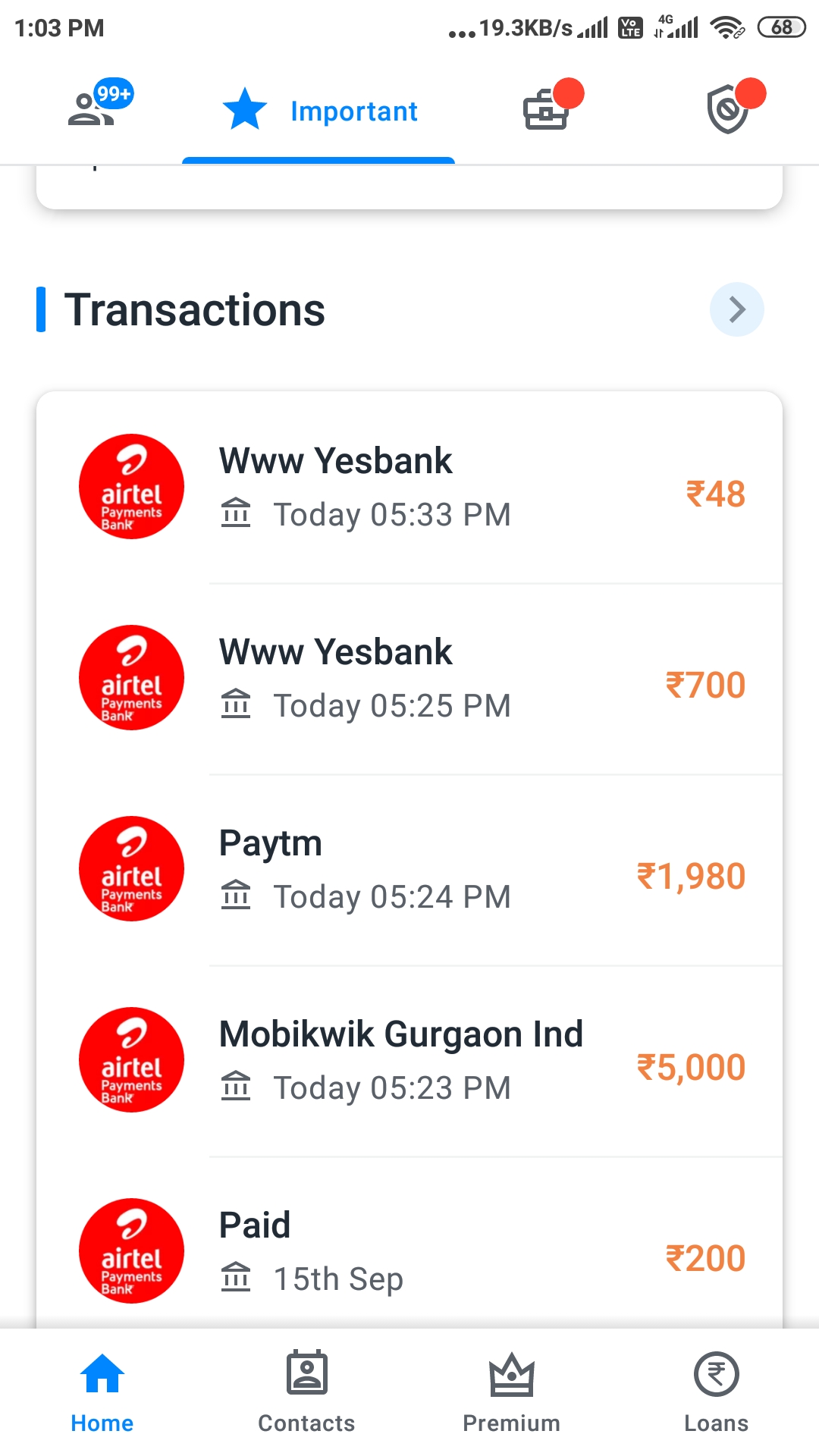Expand Transactions with the chevron arrow
Viewport: 819px width, 1456px height.
tap(736, 309)
